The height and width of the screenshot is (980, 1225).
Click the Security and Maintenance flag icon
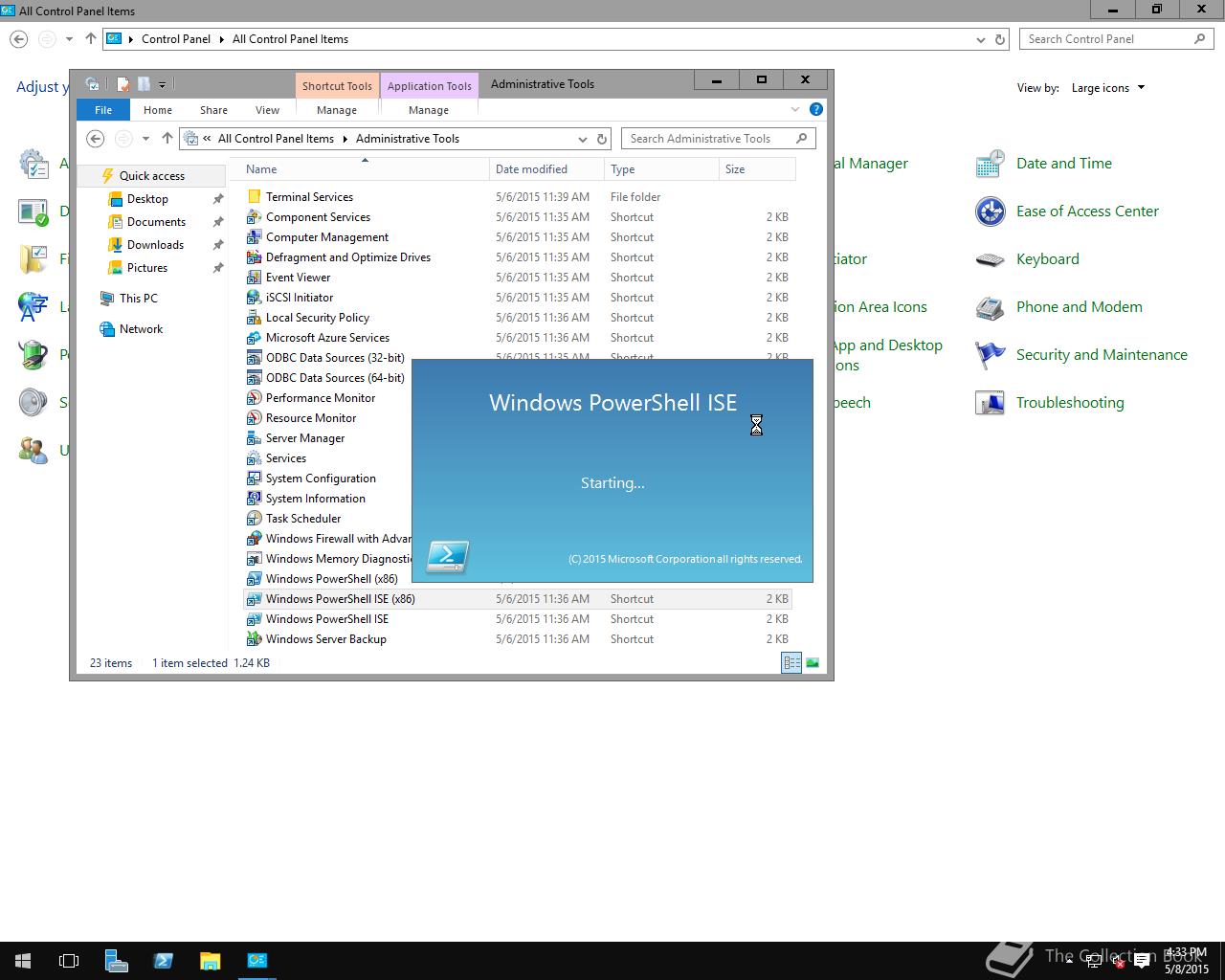pyautogui.click(x=990, y=355)
